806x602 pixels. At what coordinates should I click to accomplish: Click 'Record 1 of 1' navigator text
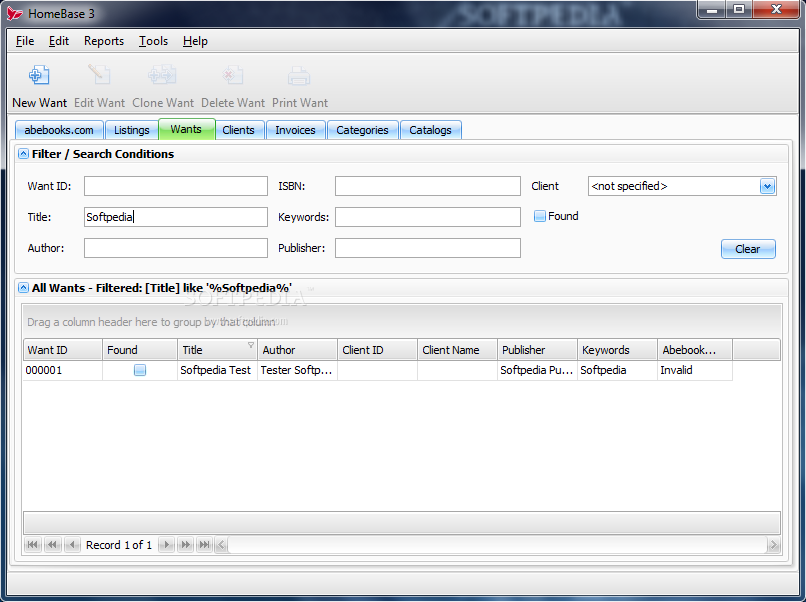(119, 545)
